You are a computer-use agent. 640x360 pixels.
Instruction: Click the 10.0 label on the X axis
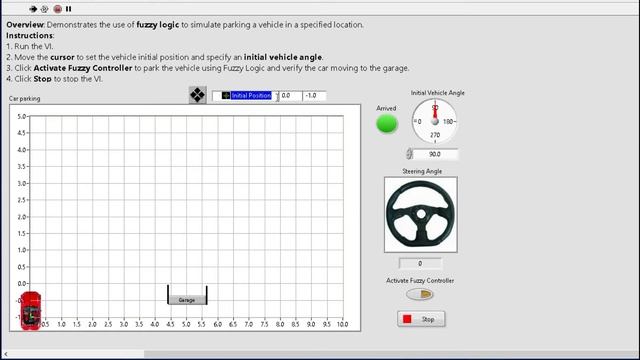click(x=342, y=324)
